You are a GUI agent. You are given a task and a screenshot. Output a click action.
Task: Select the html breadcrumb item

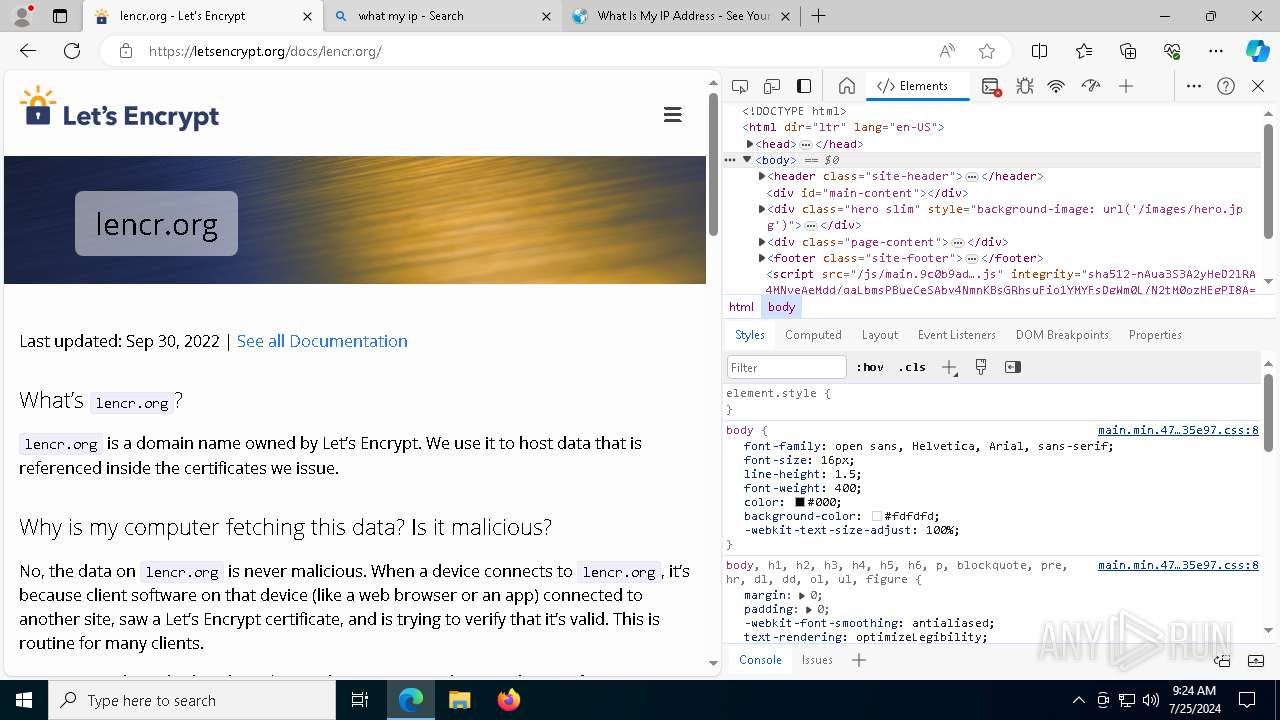pyautogui.click(x=741, y=307)
